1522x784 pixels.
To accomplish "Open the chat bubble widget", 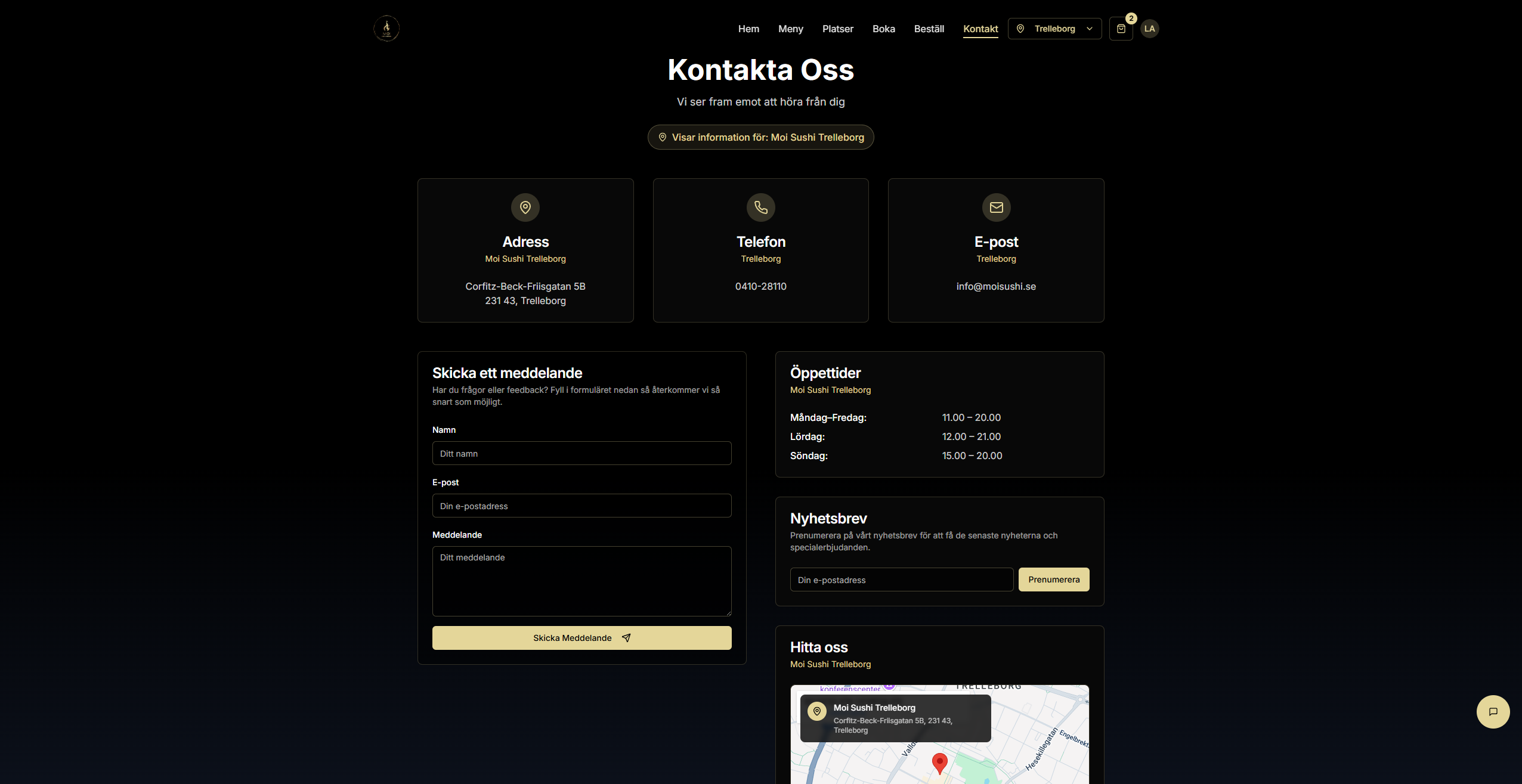I will [x=1493, y=711].
